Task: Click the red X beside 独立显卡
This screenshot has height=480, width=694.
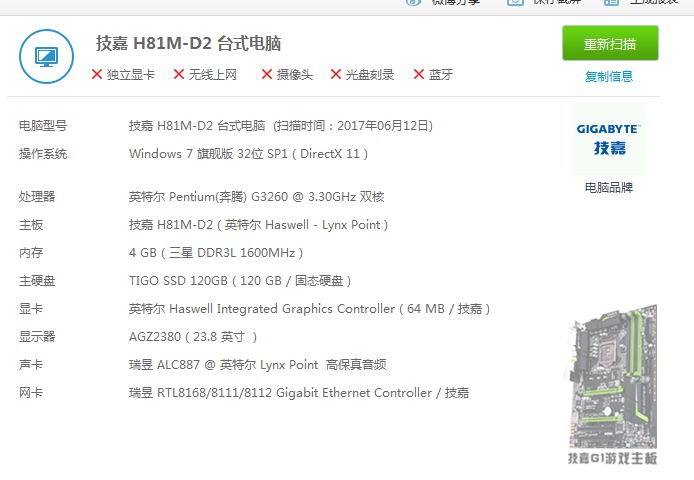Action: point(97,74)
